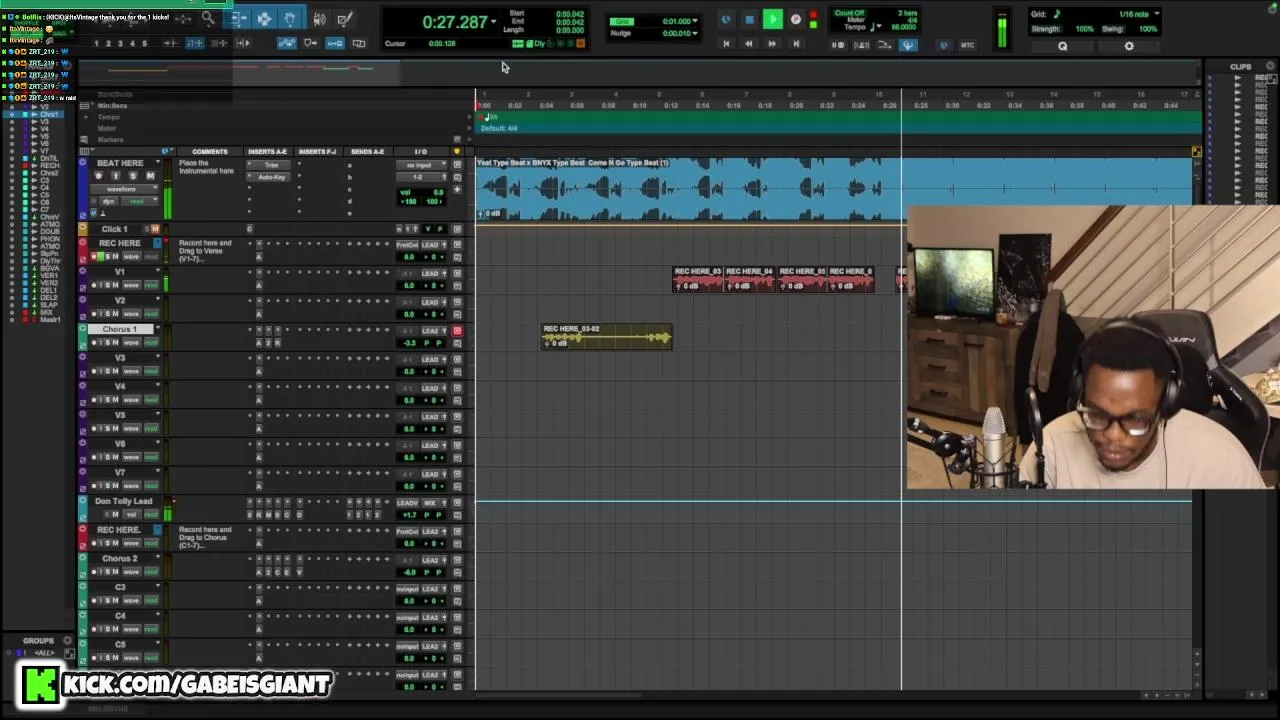Click Chorus 1 volume -3.3 field
The height and width of the screenshot is (720, 1280).
410,343
